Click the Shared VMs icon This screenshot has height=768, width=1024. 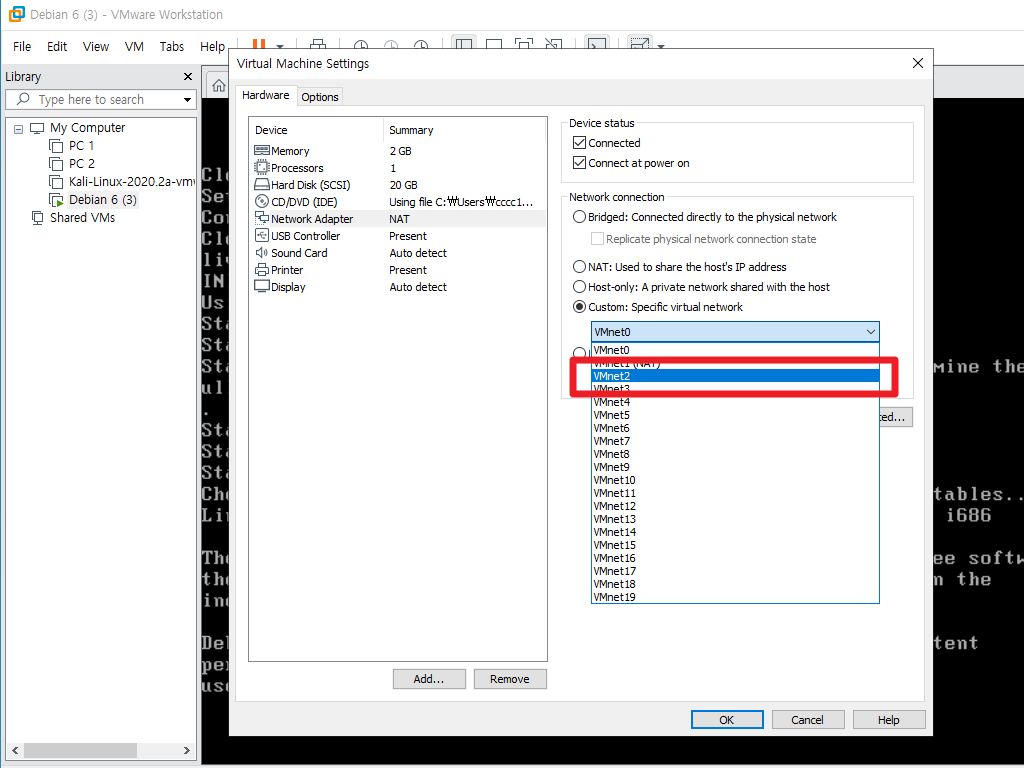click(38, 217)
